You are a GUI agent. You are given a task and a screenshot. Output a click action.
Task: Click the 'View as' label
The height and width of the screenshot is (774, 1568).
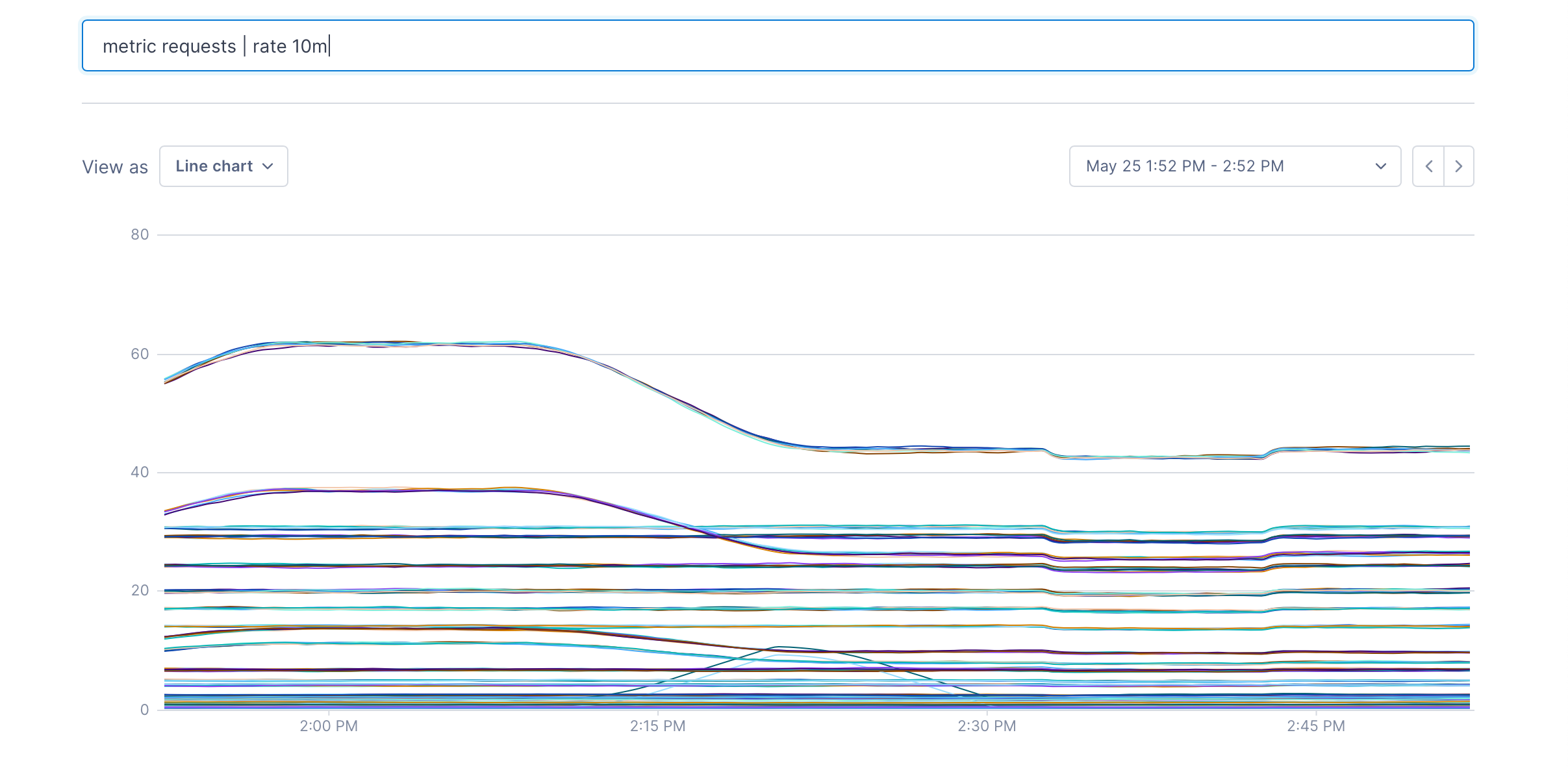click(x=115, y=167)
